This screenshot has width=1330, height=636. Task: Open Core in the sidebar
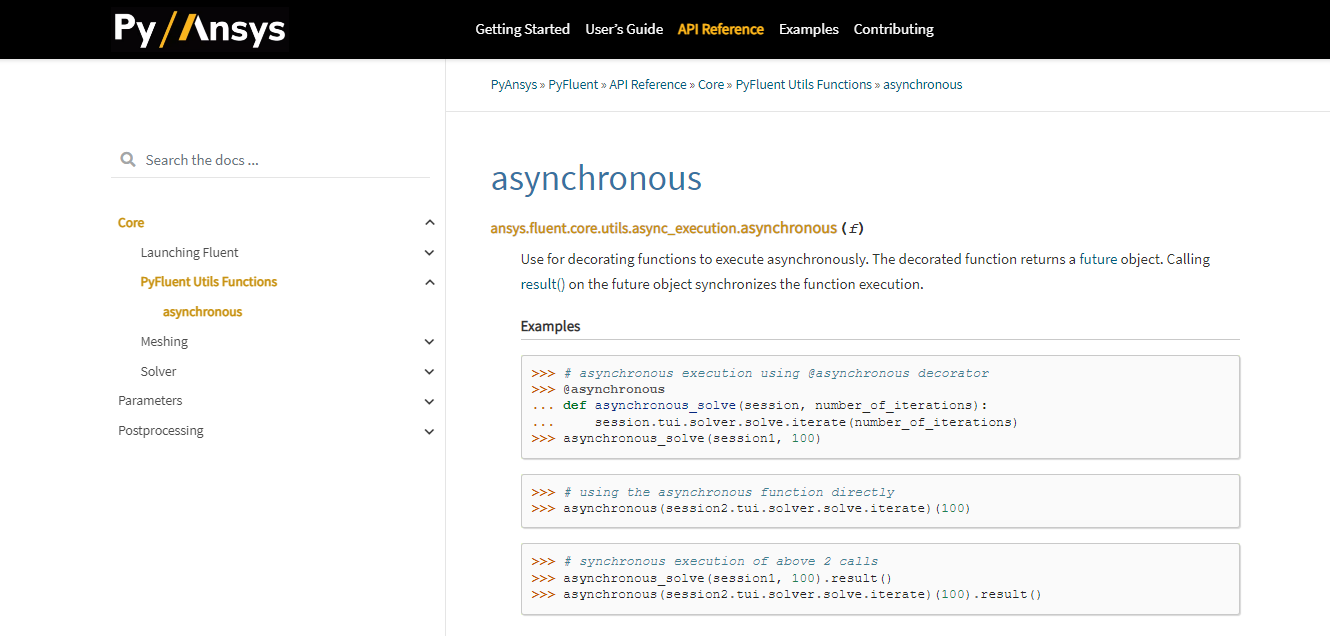pos(131,223)
